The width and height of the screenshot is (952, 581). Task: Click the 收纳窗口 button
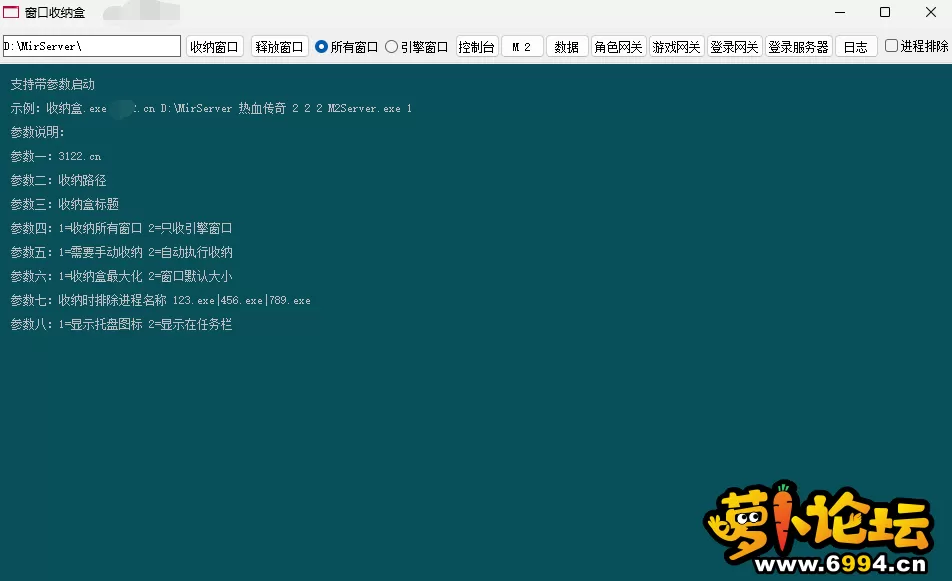214,47
